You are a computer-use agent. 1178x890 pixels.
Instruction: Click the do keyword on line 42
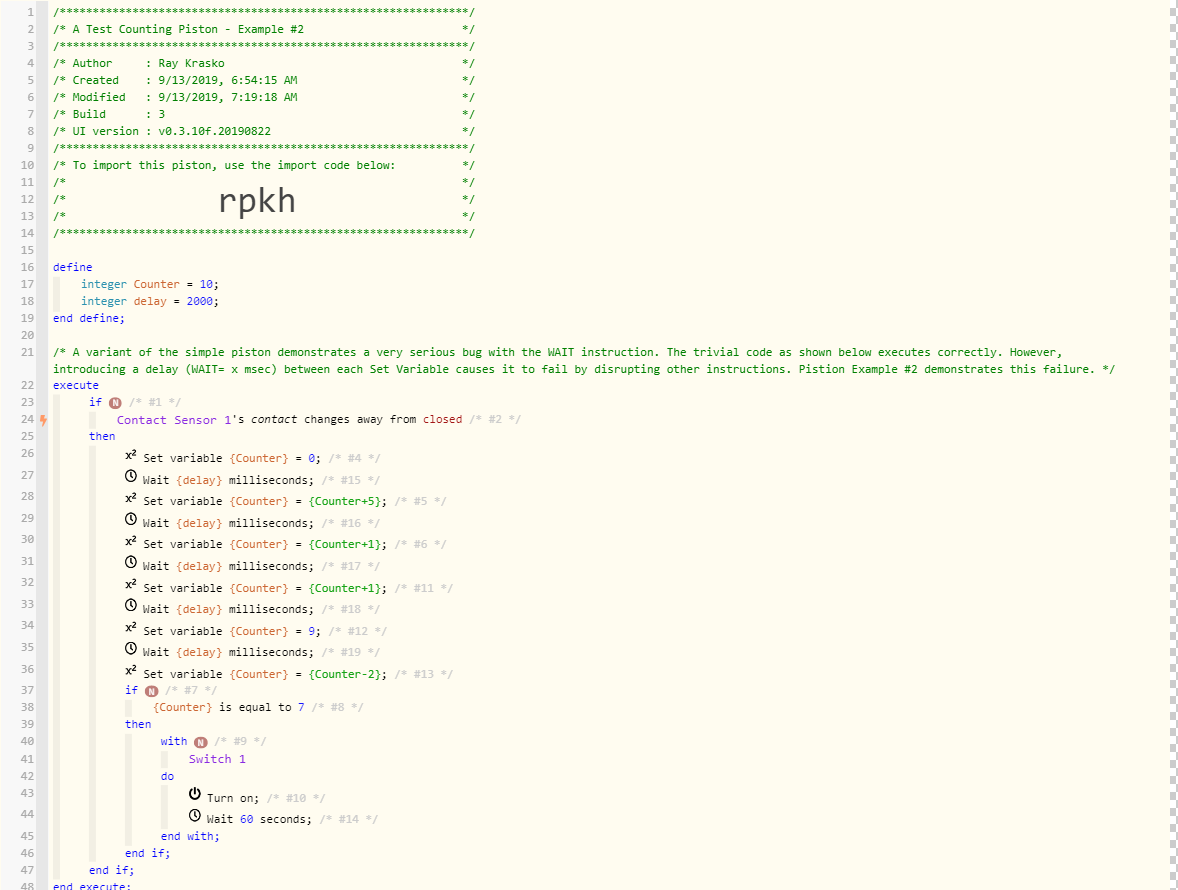168,777
